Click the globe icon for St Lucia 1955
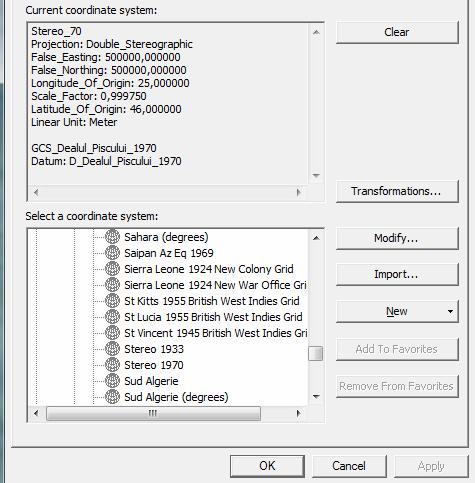 112,317
